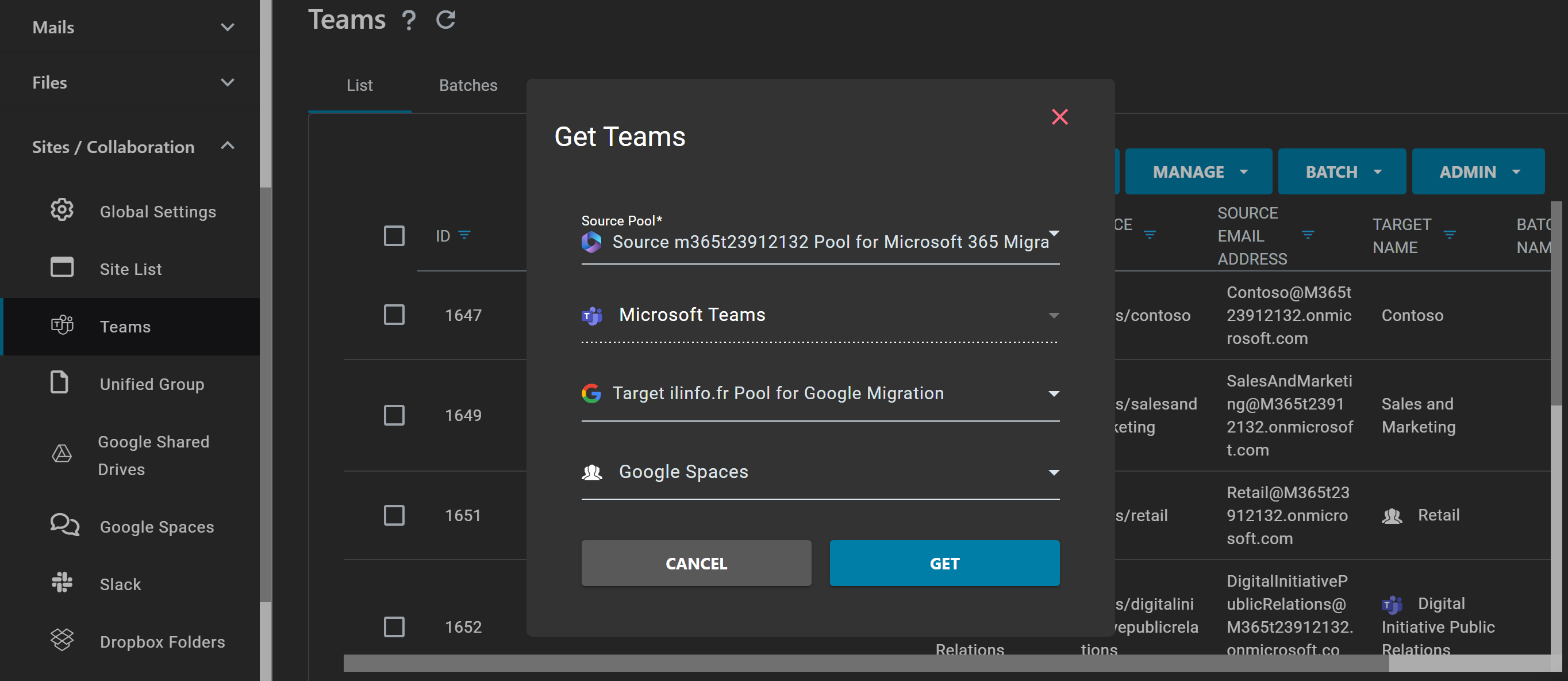
Task: Click the CANCEL button
Action: 695,564
